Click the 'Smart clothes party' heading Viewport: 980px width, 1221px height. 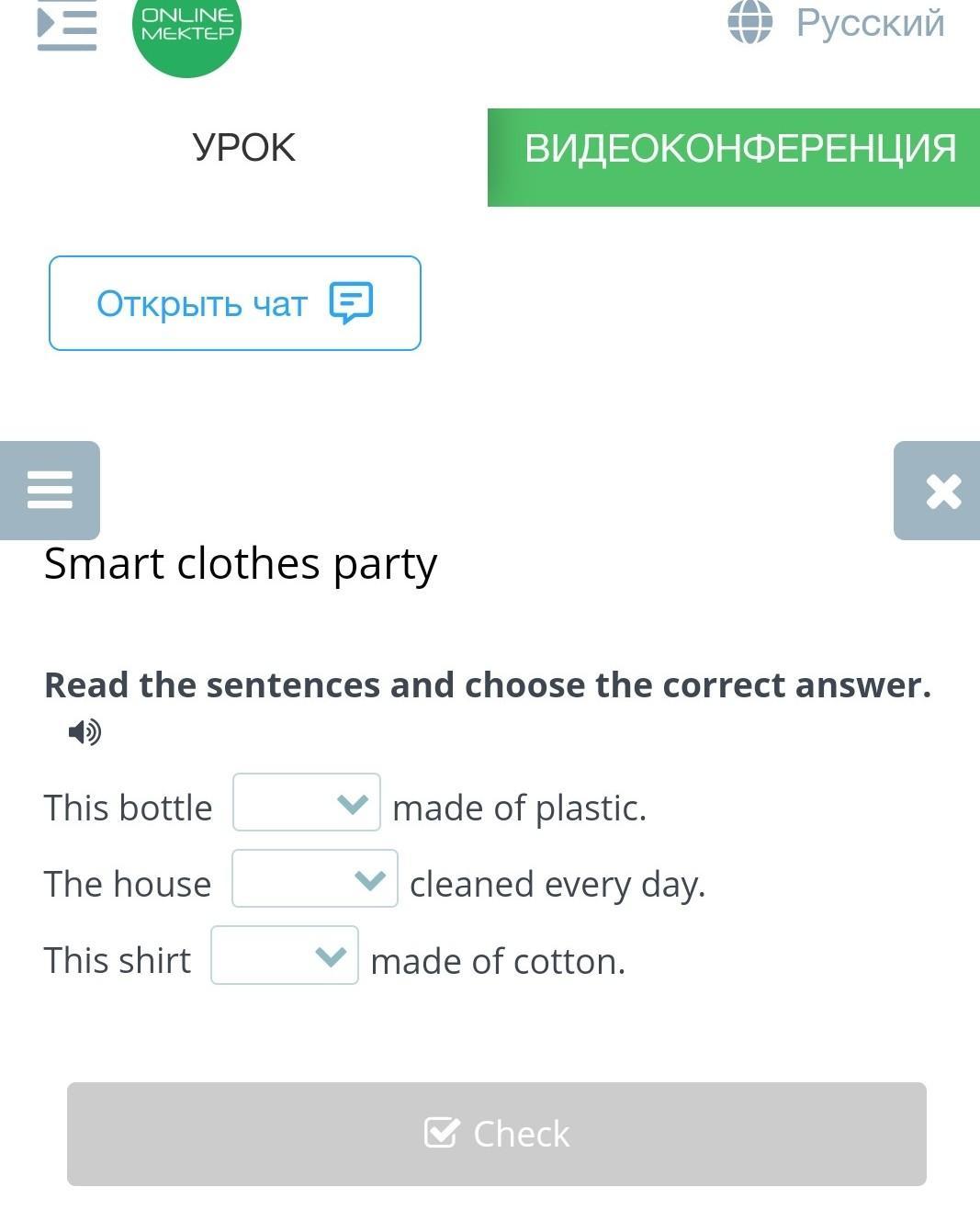241,564
